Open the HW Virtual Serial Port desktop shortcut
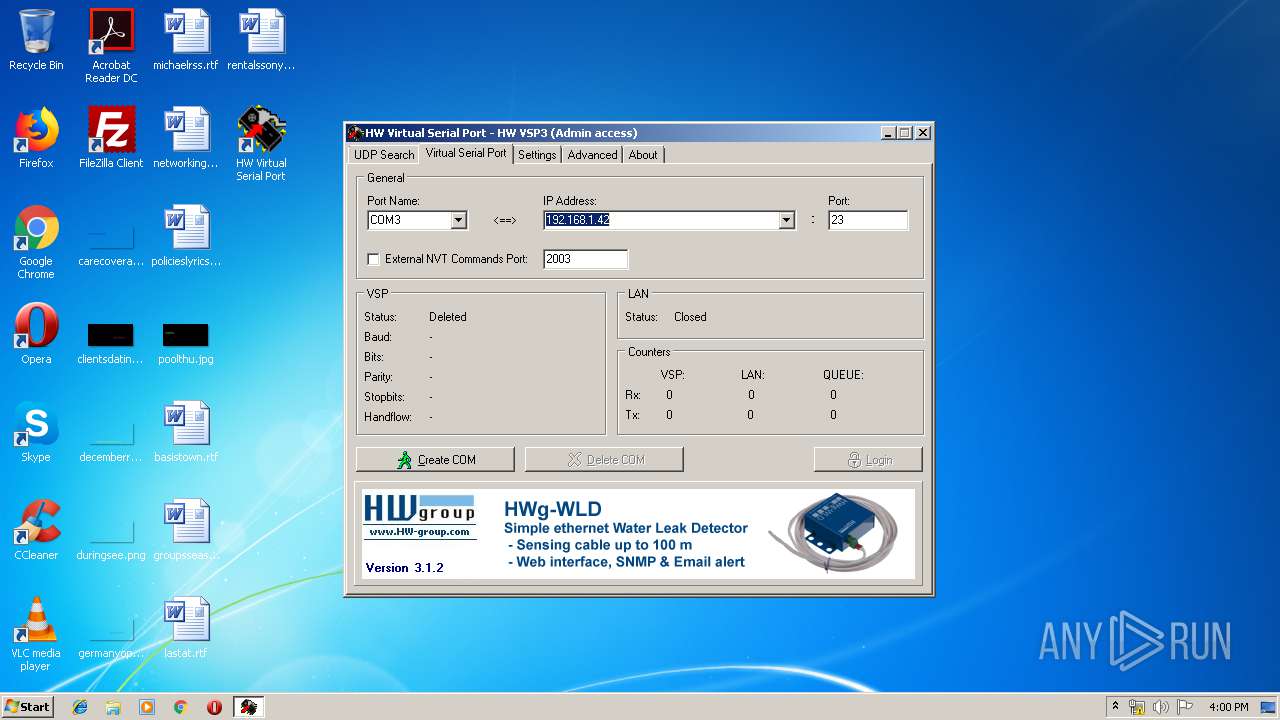Image resolution: width=1280 pixels, height=720 pixels. point(261,144)
